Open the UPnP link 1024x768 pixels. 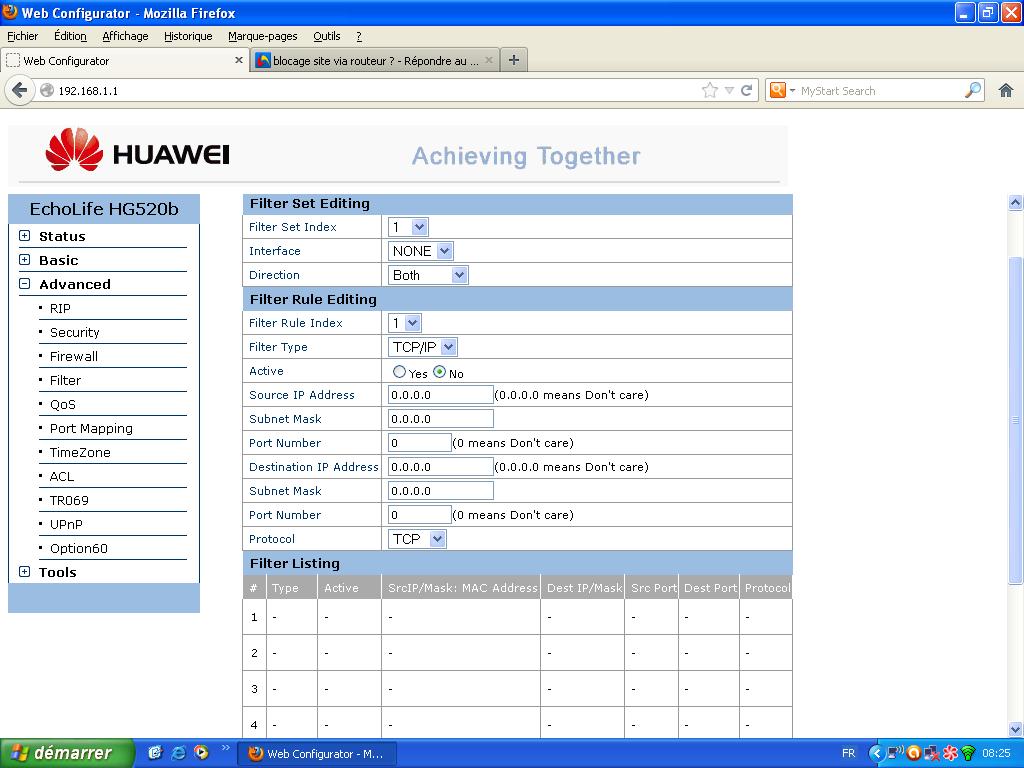(66, 524)
